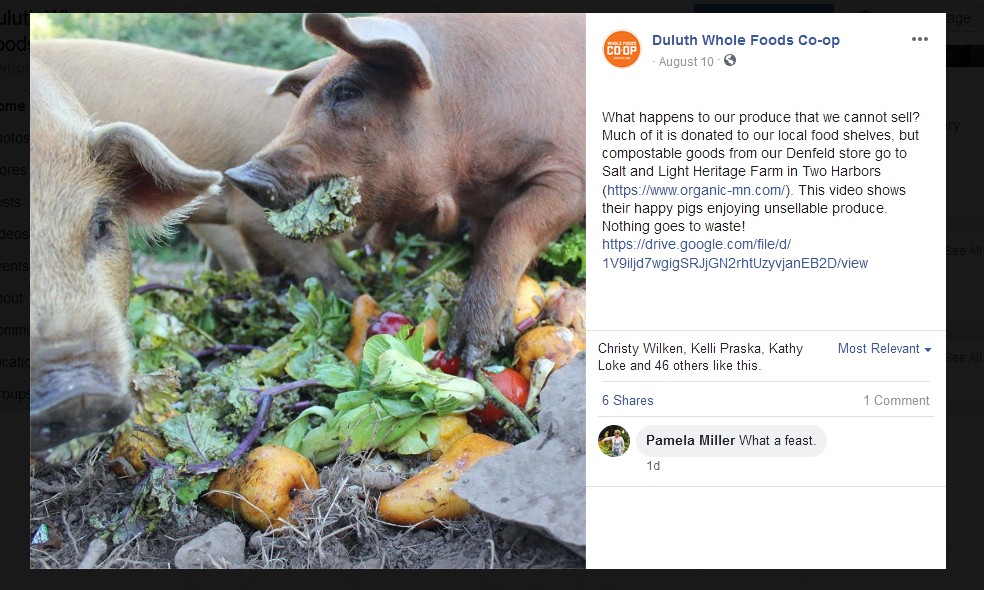The height and width of the screenshot is (590, 984).
Task: Click the Whole Foods Co-op orange logo
Action: (621, 49)
